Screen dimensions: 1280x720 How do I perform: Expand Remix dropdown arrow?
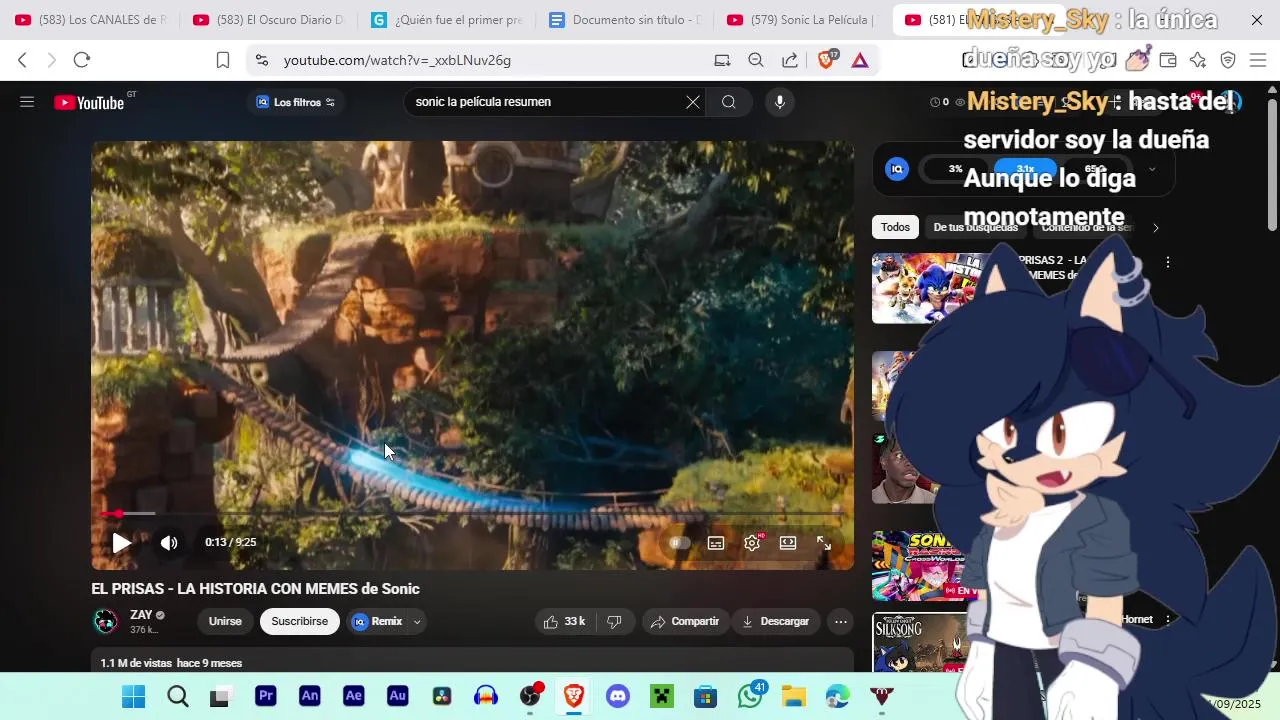(417, 622)
